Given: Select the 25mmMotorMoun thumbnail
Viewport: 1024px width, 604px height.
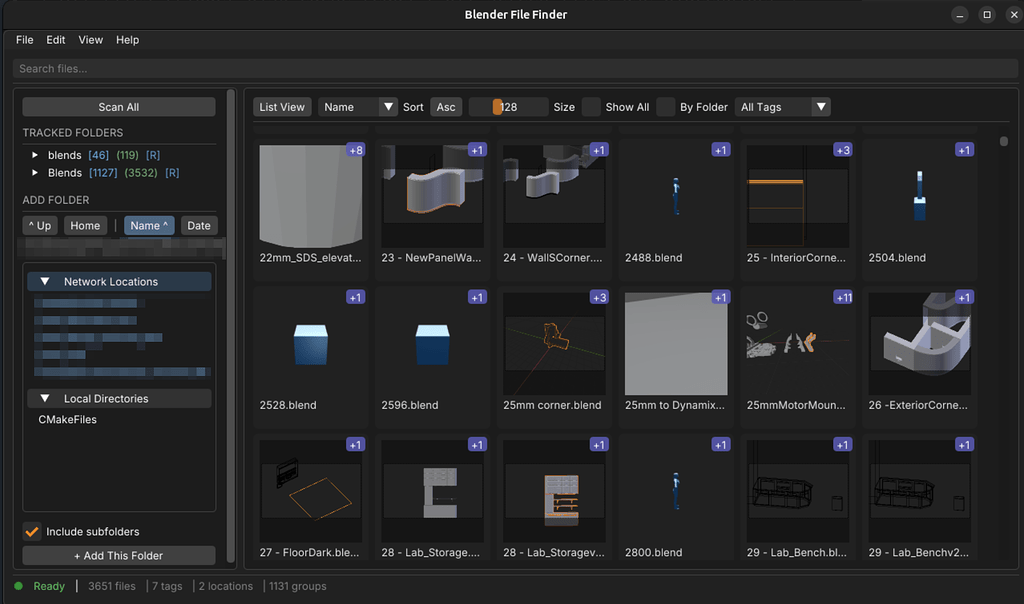Looking at the screenshot, I should (798, 343).
